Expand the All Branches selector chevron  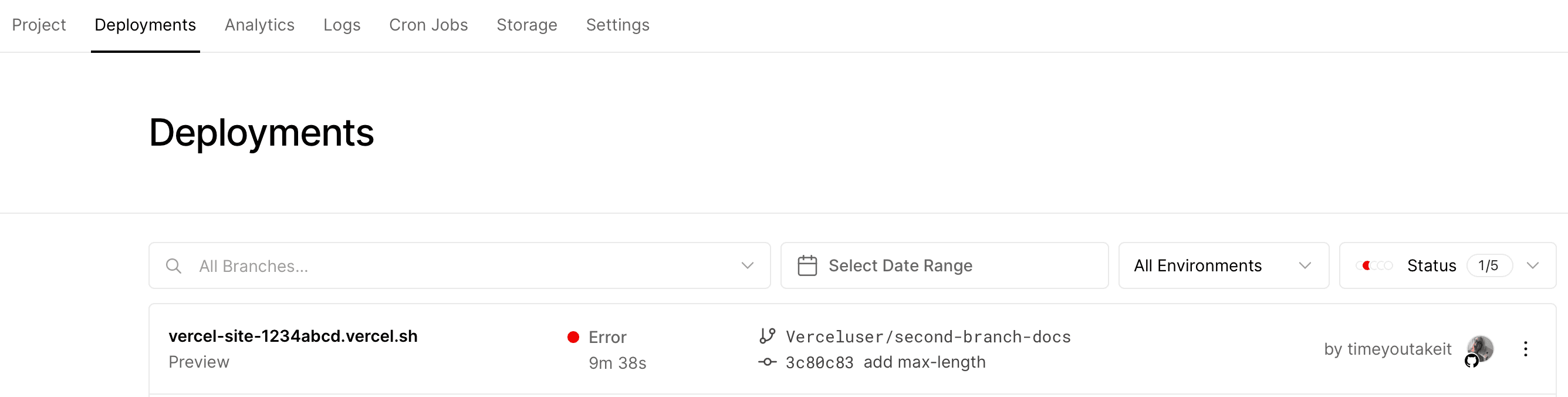click(x=748, y=265)
